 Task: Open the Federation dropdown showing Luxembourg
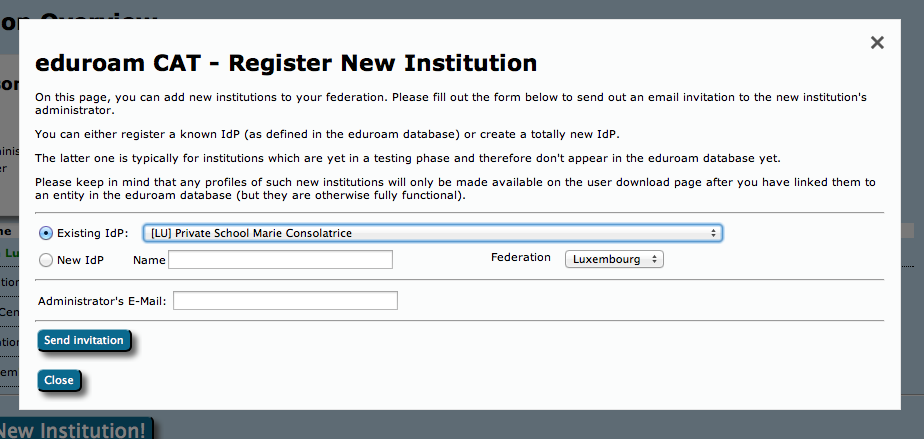tap(614, 259)
